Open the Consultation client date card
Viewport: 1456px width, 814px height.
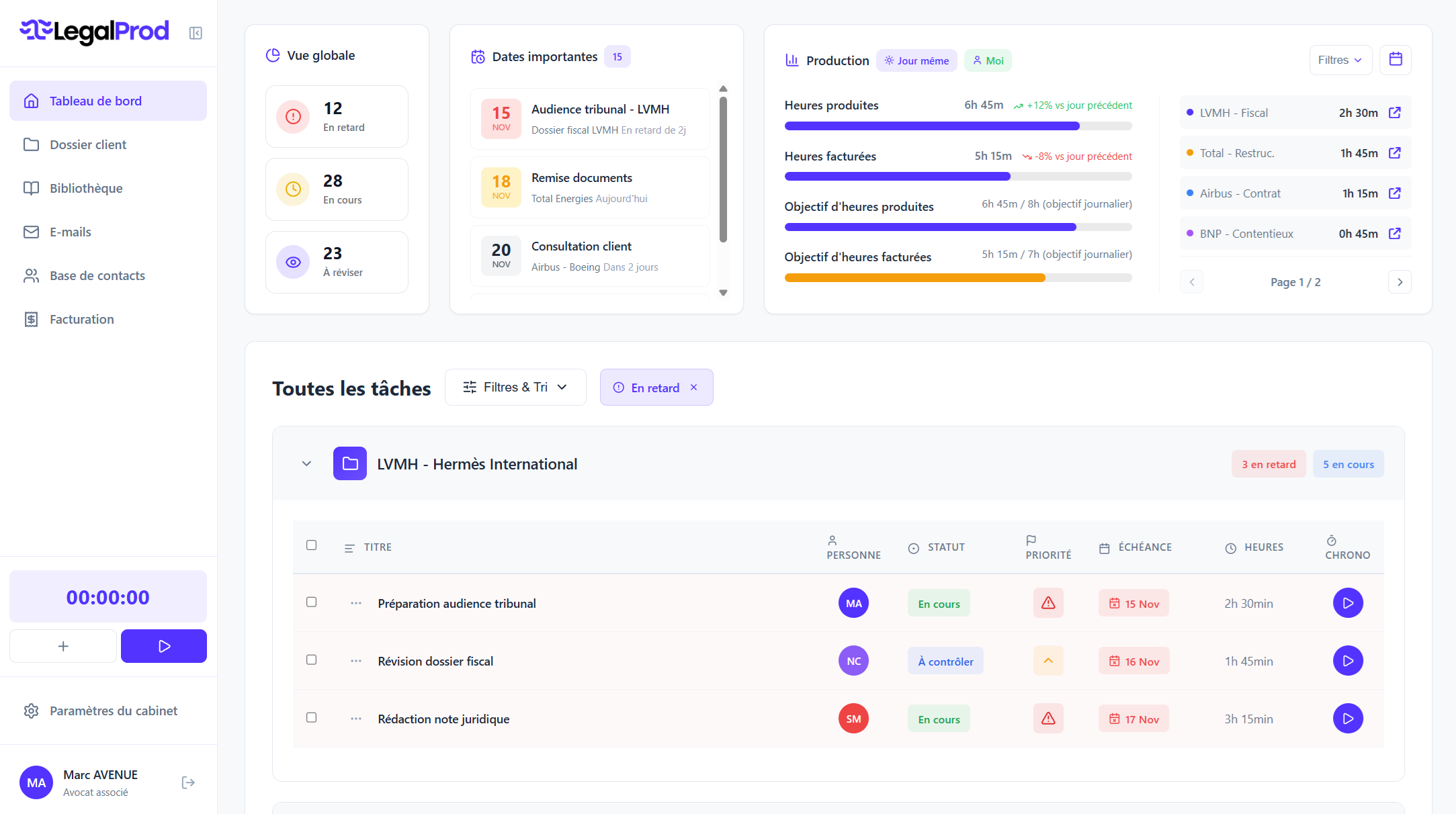tap(590, 256)
